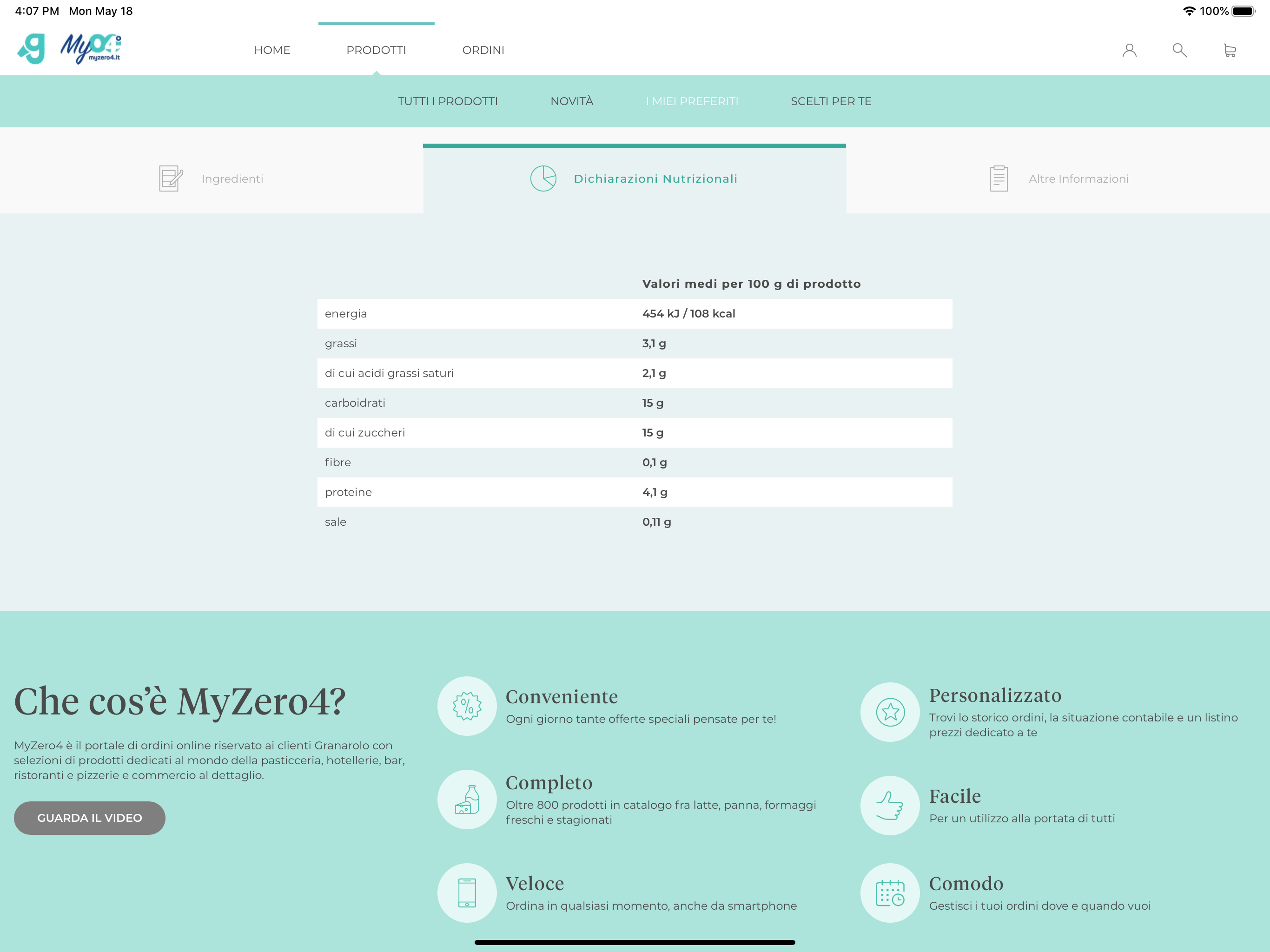Click the GUARDA IL VIDEO button
The width and height of the screenshot is (1270, 952).
[90, 818]
